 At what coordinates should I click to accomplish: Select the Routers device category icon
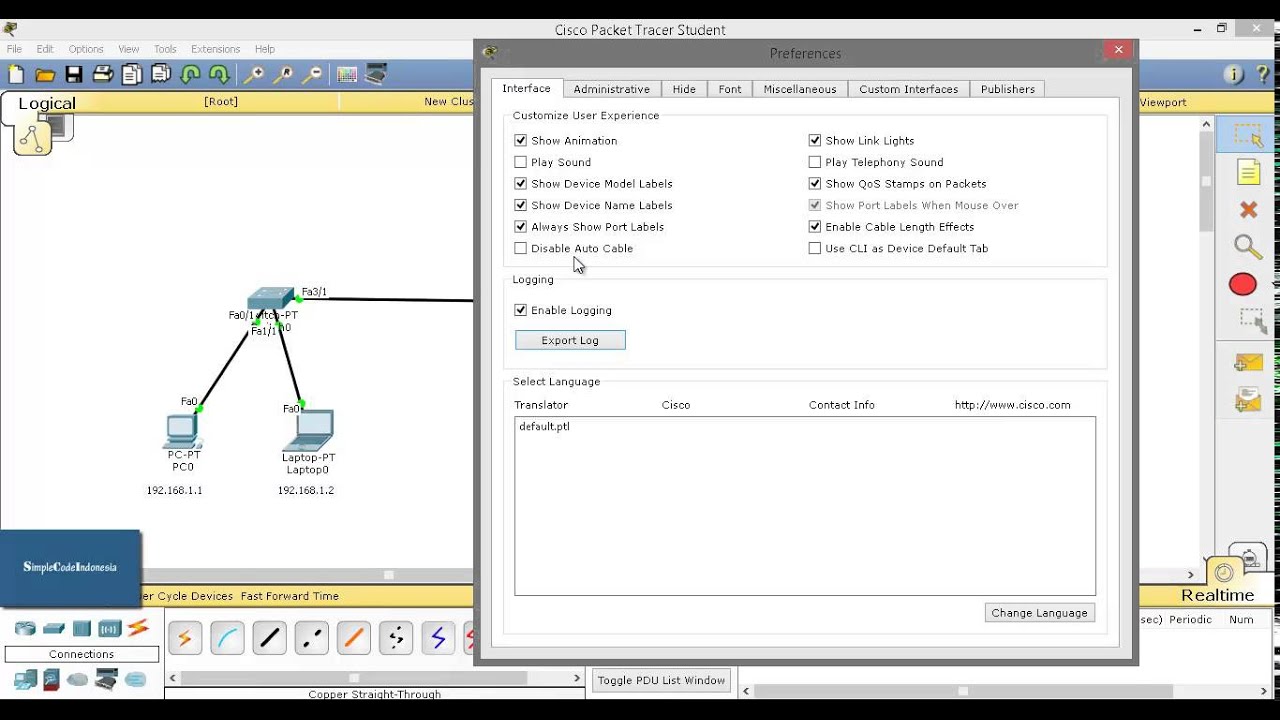25,629
